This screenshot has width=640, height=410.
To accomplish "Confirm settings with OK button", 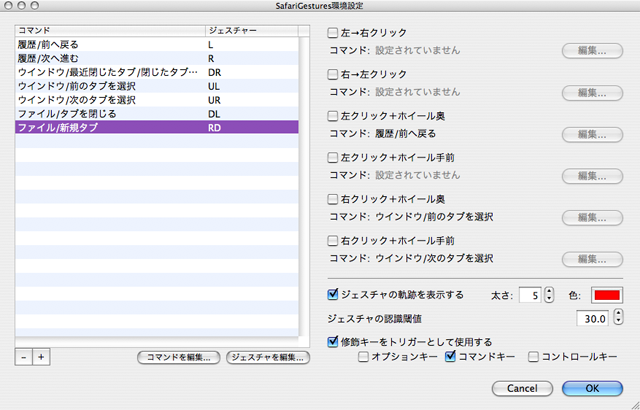I will tap(592, 388).
